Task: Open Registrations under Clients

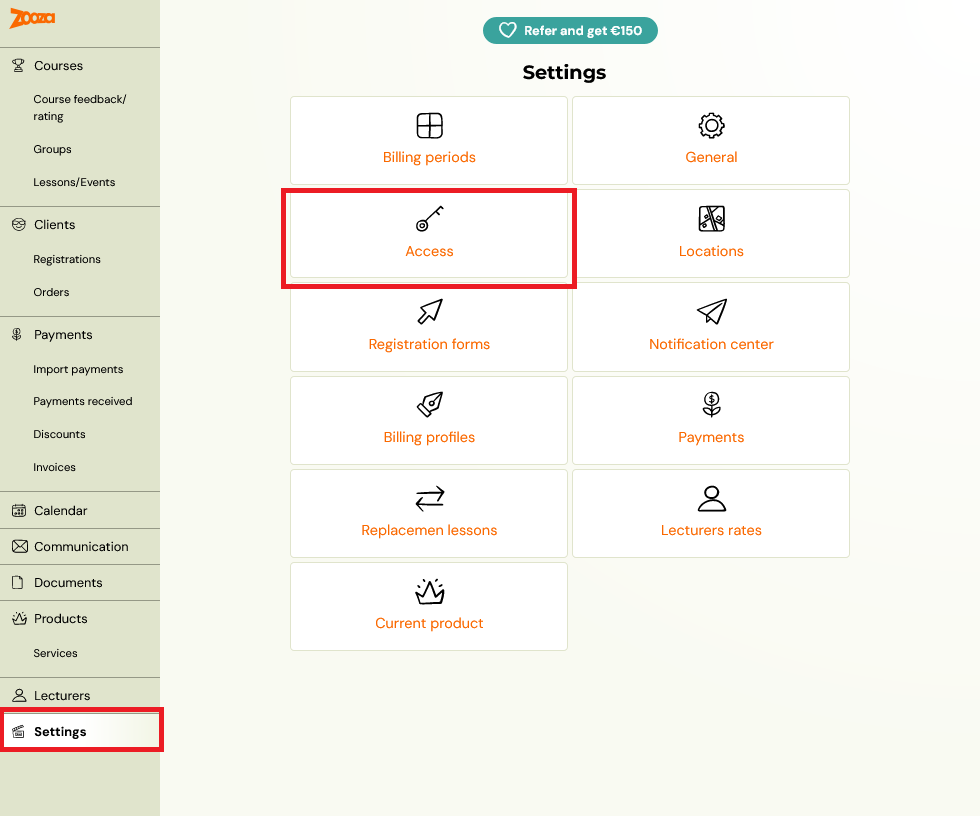Action: (x=67, y=259)
